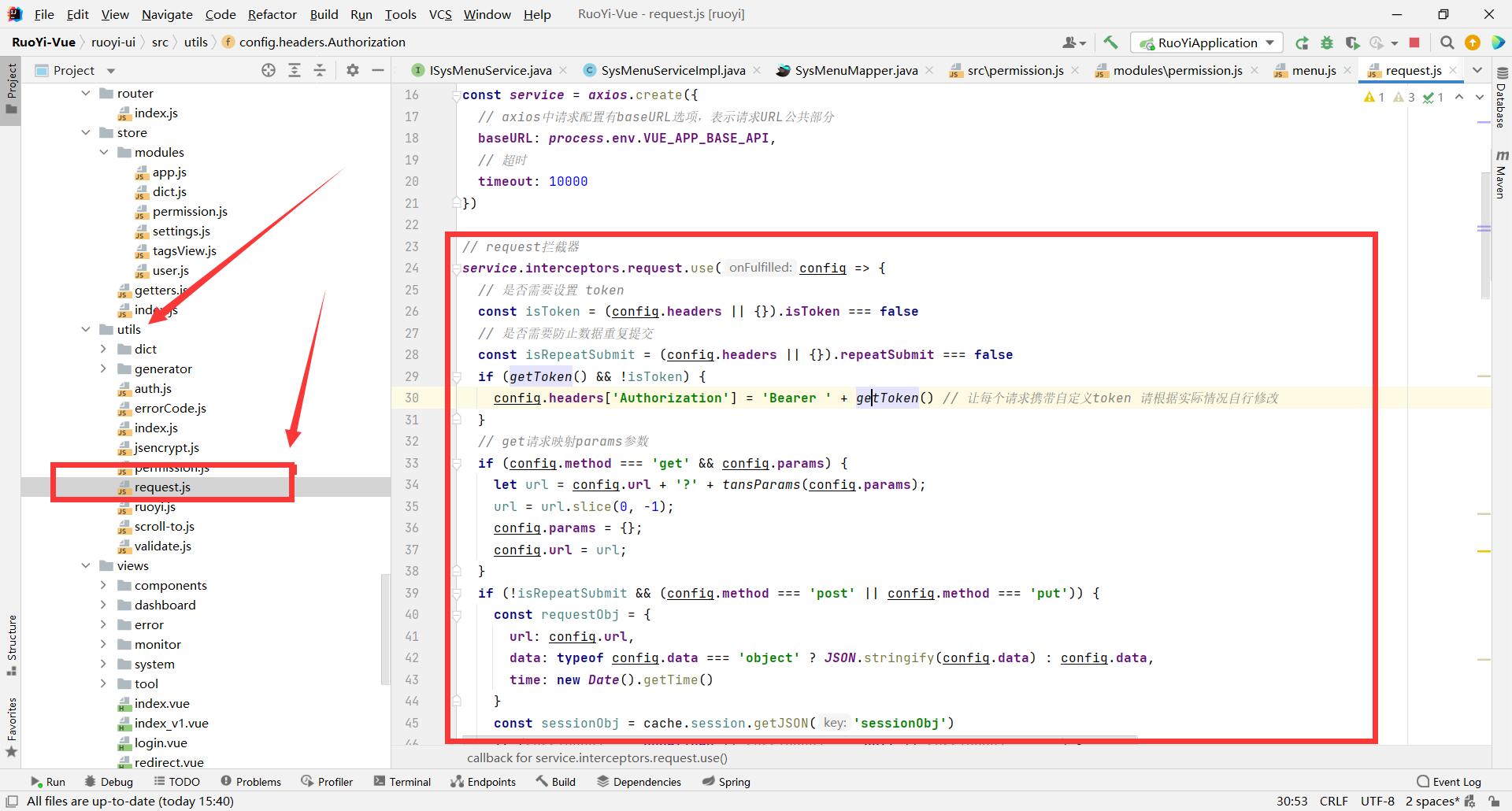This screenshot has width=1512, height=811.
Task: Close the request.js editor tab
Action: click(1453, 70)
